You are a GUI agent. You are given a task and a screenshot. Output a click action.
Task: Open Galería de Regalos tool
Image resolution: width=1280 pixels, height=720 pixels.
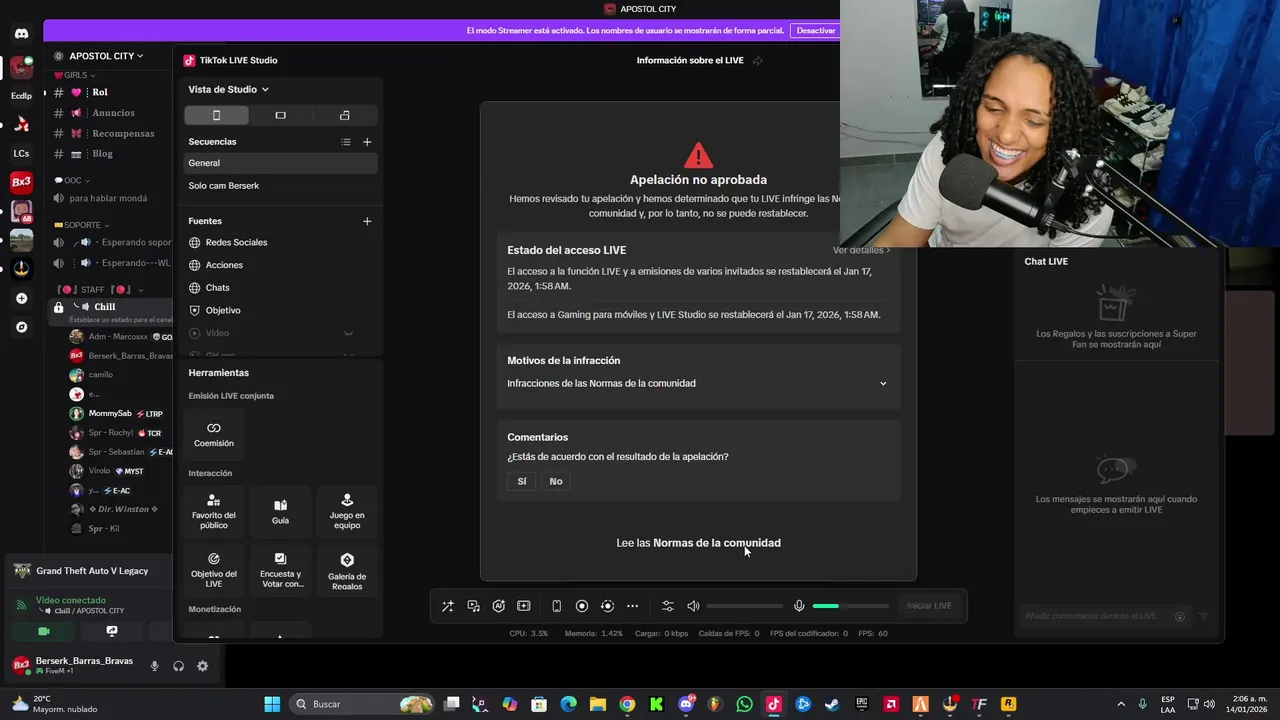point(347,570)
